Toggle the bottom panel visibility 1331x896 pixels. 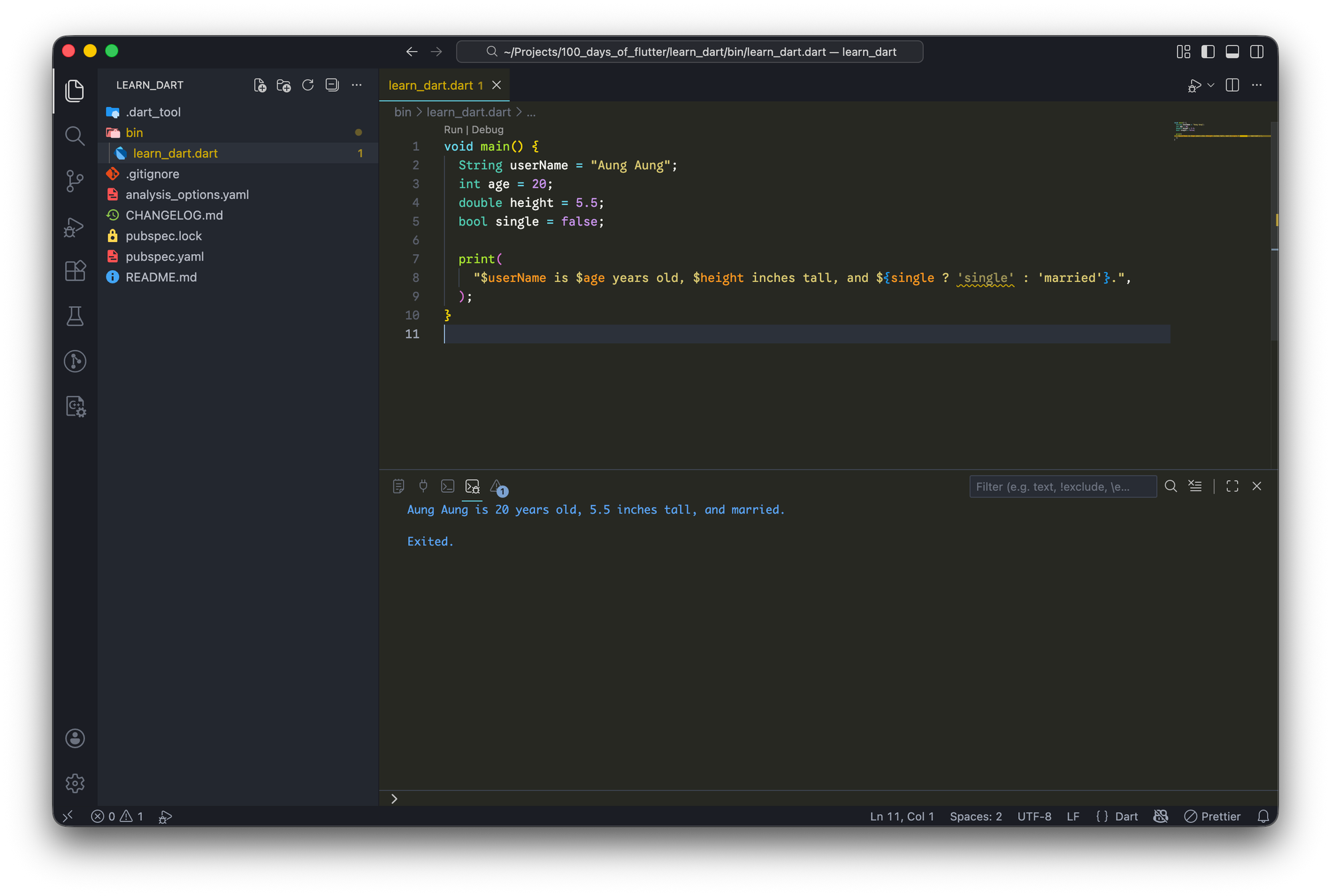(x=1232, y=52)
